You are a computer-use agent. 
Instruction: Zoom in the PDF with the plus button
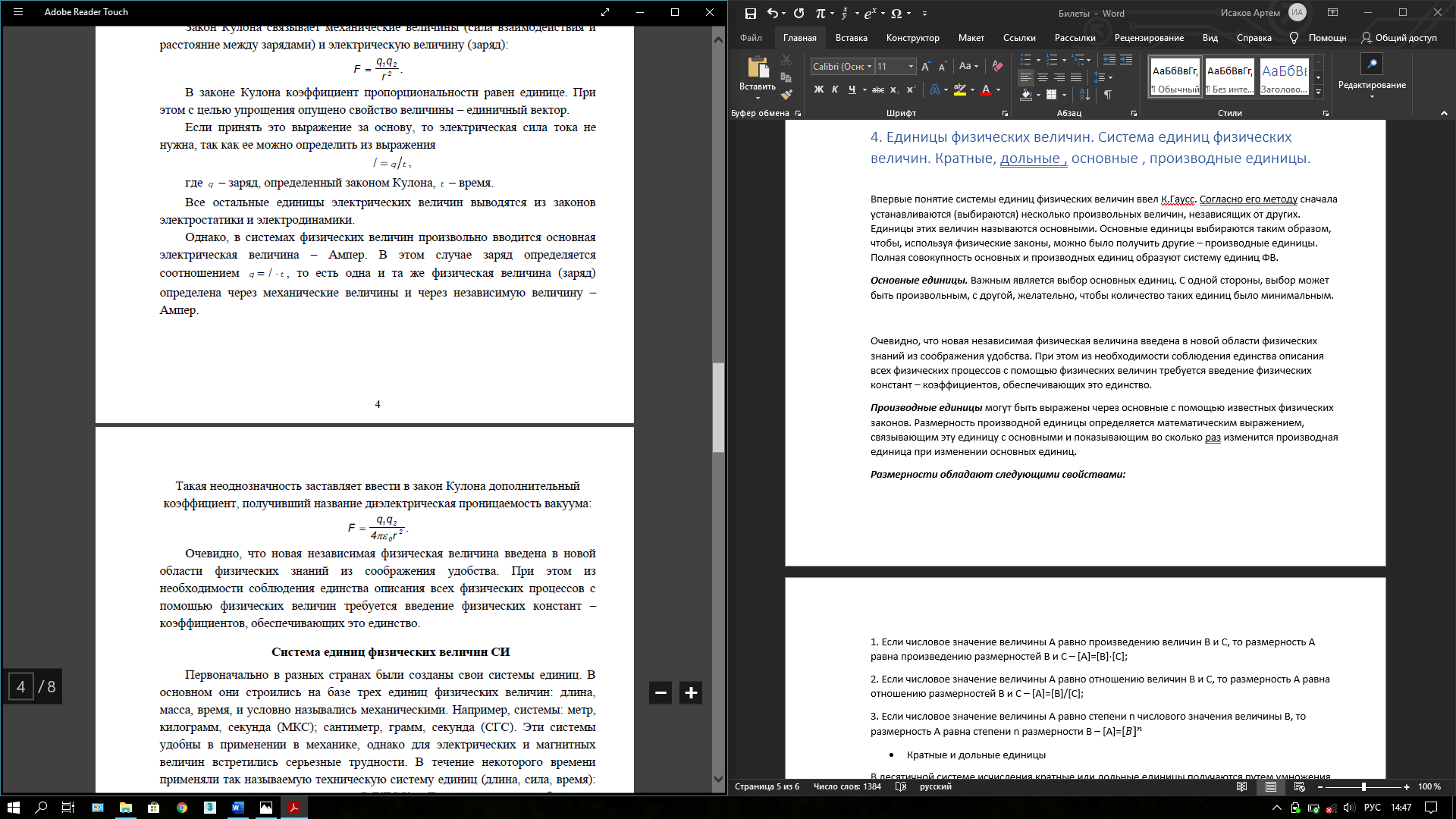(x=691, y=692)
